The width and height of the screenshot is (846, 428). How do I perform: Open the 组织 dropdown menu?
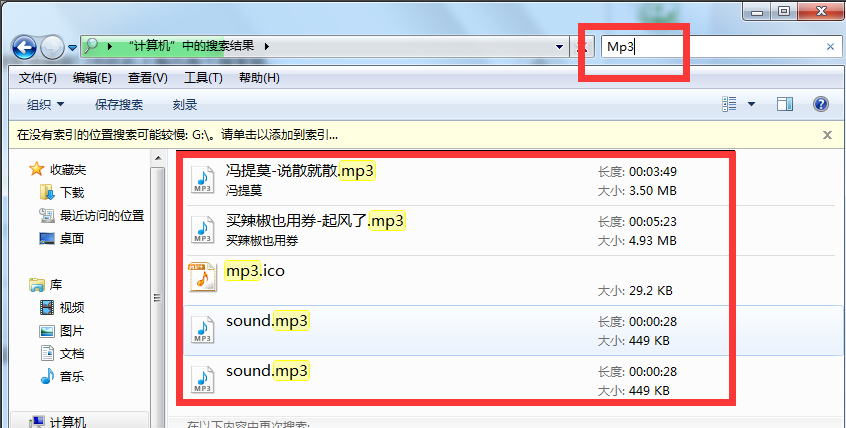pyautogui.click(x=46, y=105)
